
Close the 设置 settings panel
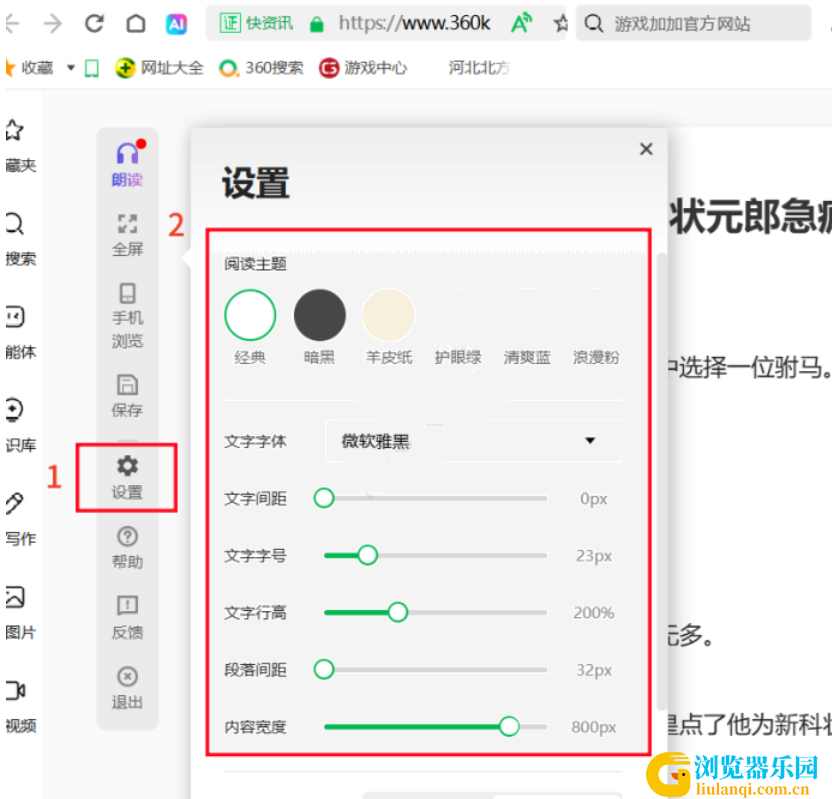coord(646,149)
